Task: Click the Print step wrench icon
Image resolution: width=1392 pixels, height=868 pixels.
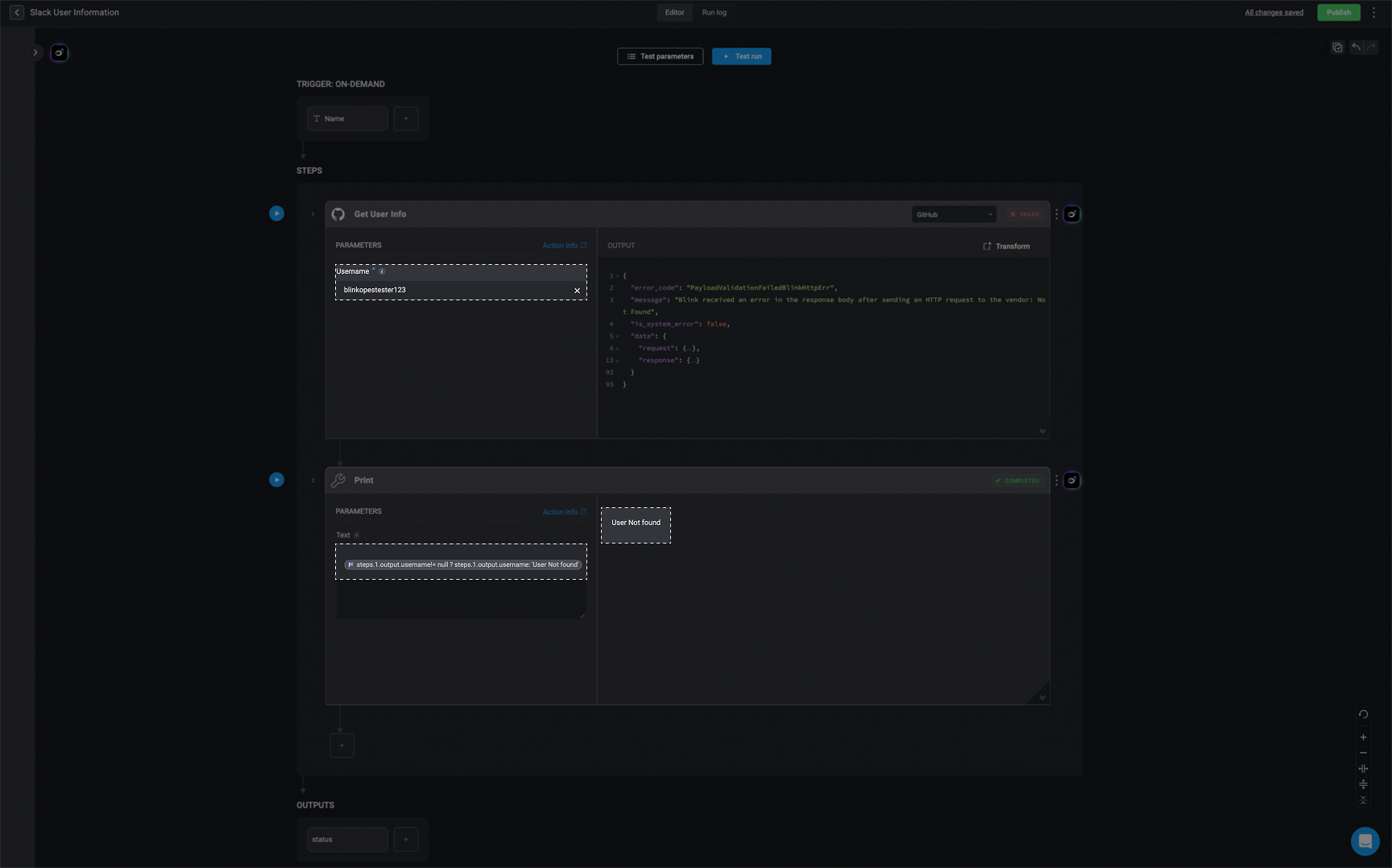Action: click(338, 481)
